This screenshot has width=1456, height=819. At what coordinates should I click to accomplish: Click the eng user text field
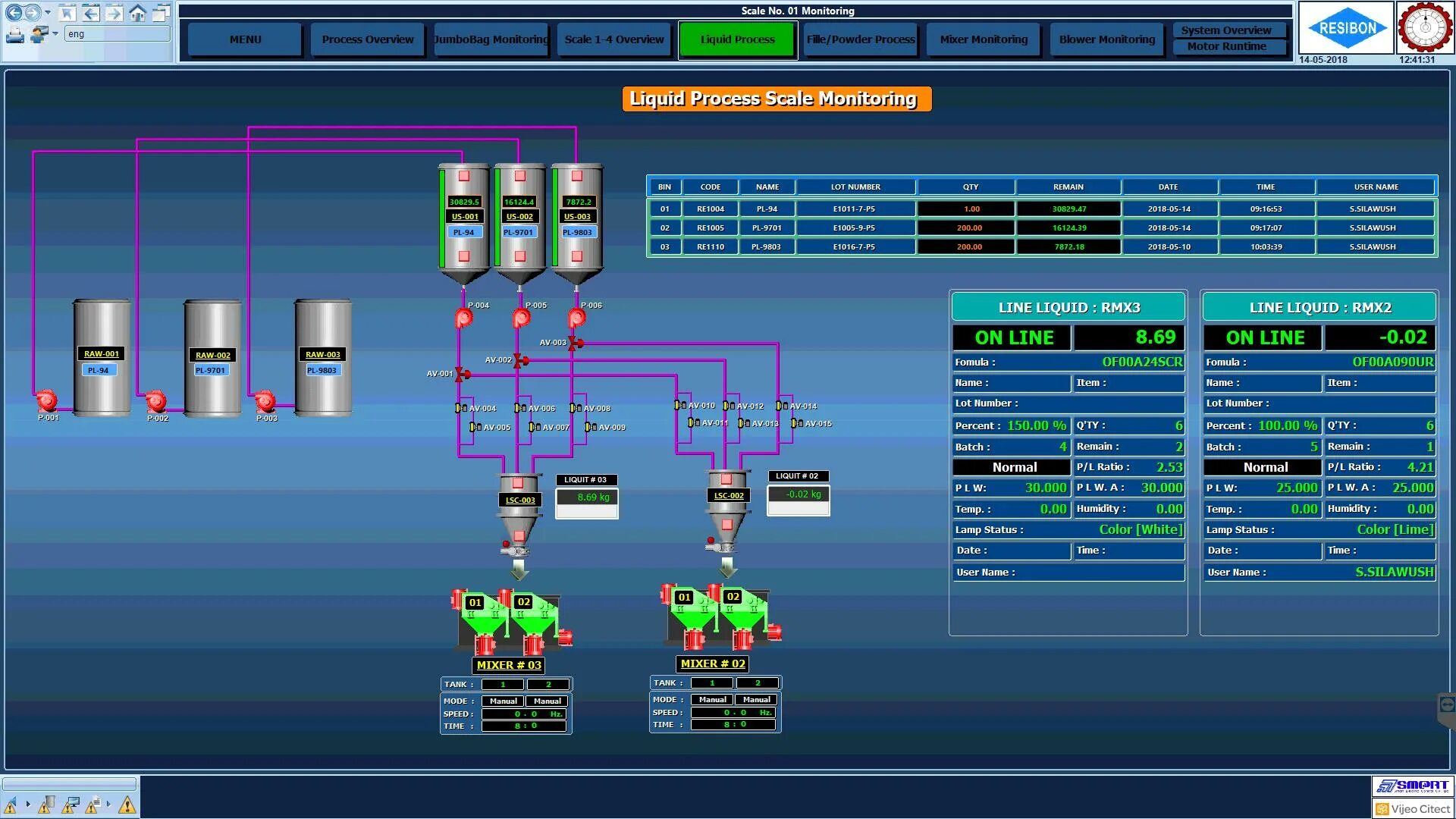tap(118, 34)
